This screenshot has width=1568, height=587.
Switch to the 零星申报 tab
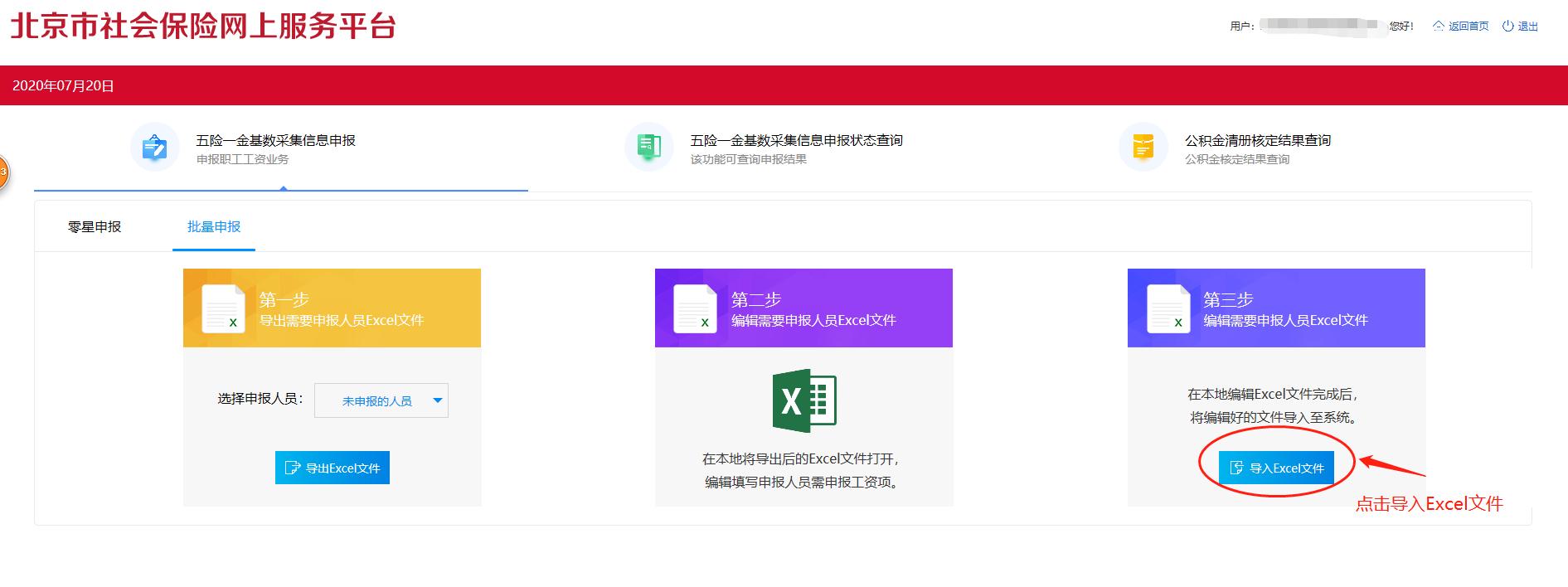95,226
